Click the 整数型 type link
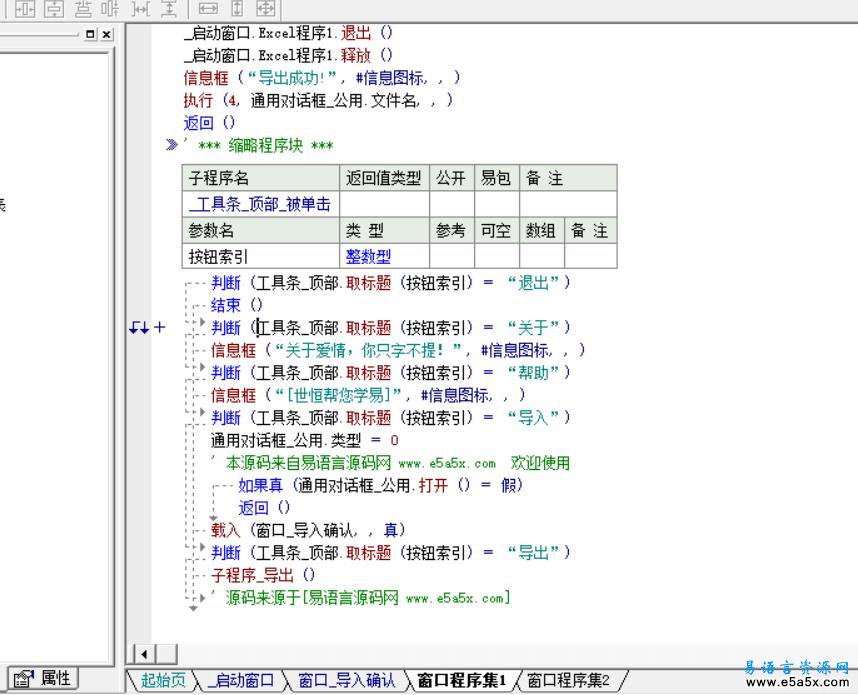 [368, 256]
